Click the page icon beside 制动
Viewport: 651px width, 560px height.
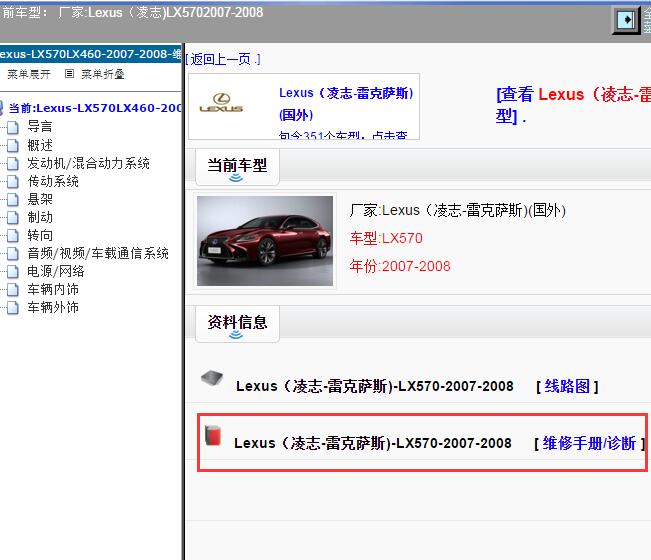coord(13,218)
